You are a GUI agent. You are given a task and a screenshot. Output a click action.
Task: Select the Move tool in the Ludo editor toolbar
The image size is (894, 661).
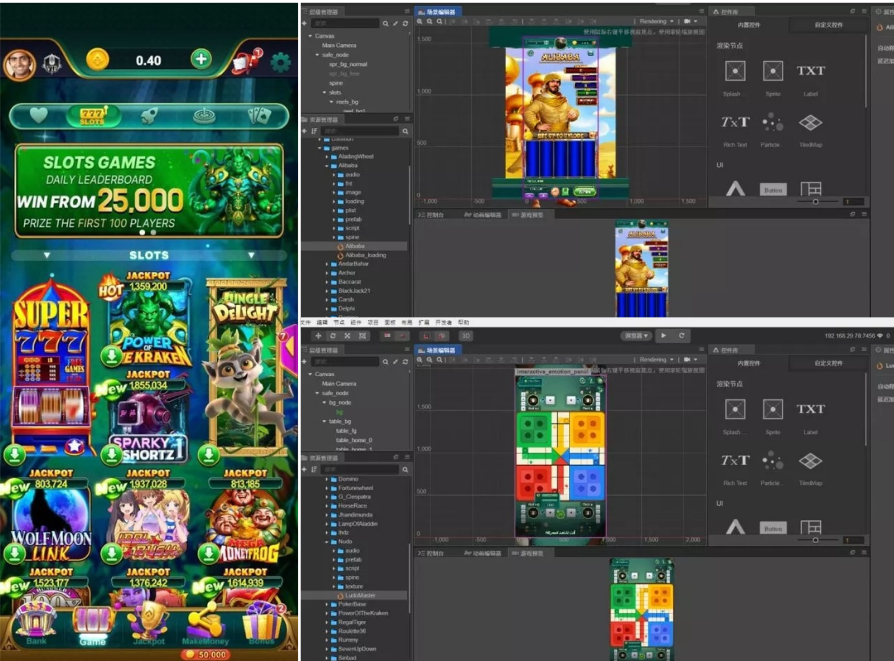(x=318, y=336)
